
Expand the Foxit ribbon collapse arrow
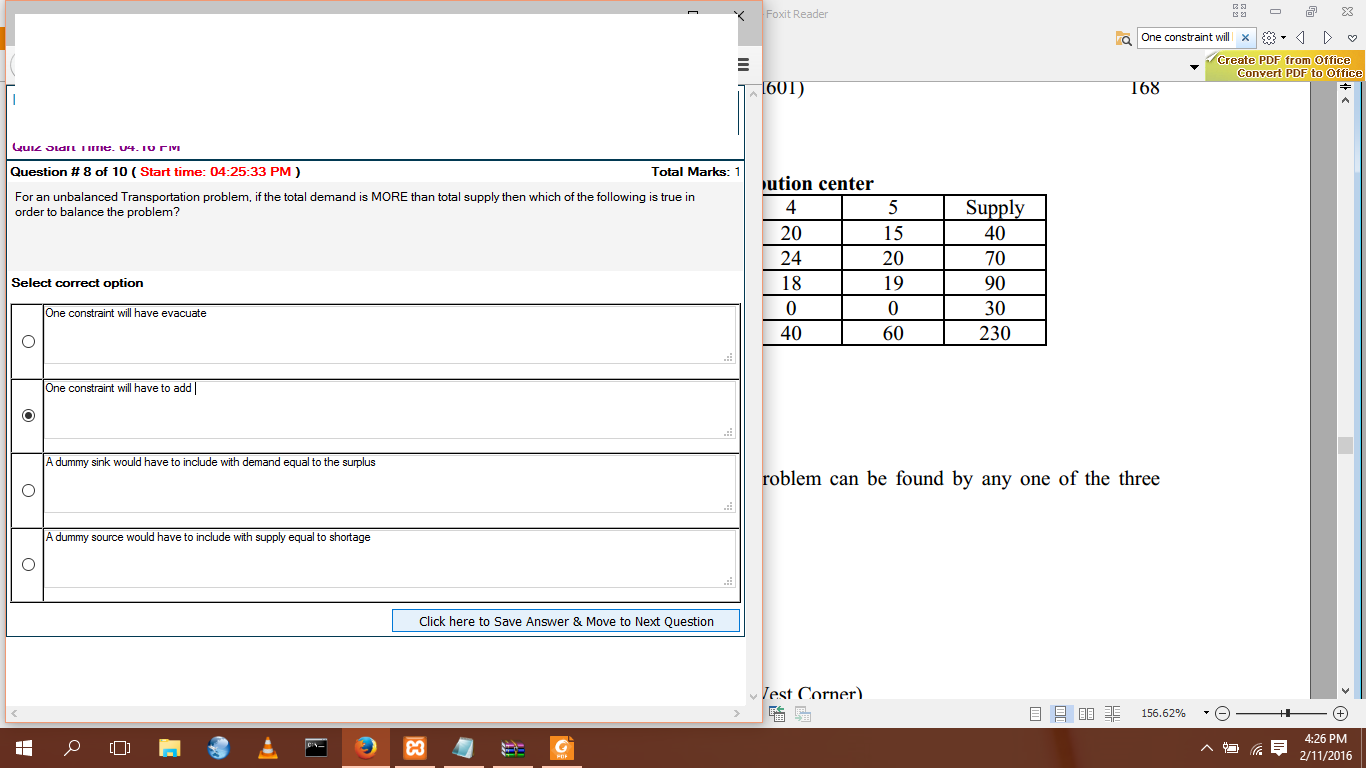pos(1194,67)
